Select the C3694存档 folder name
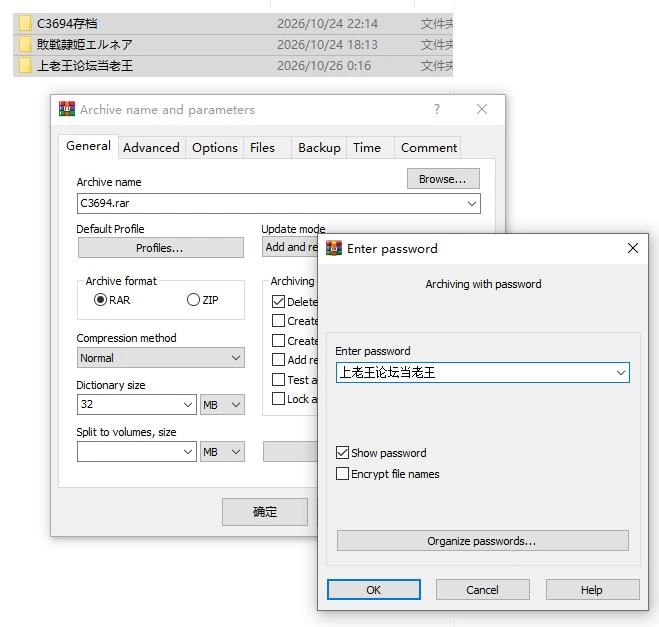The height and width of the screenshot is (627, 659). [x=67, y=24]
